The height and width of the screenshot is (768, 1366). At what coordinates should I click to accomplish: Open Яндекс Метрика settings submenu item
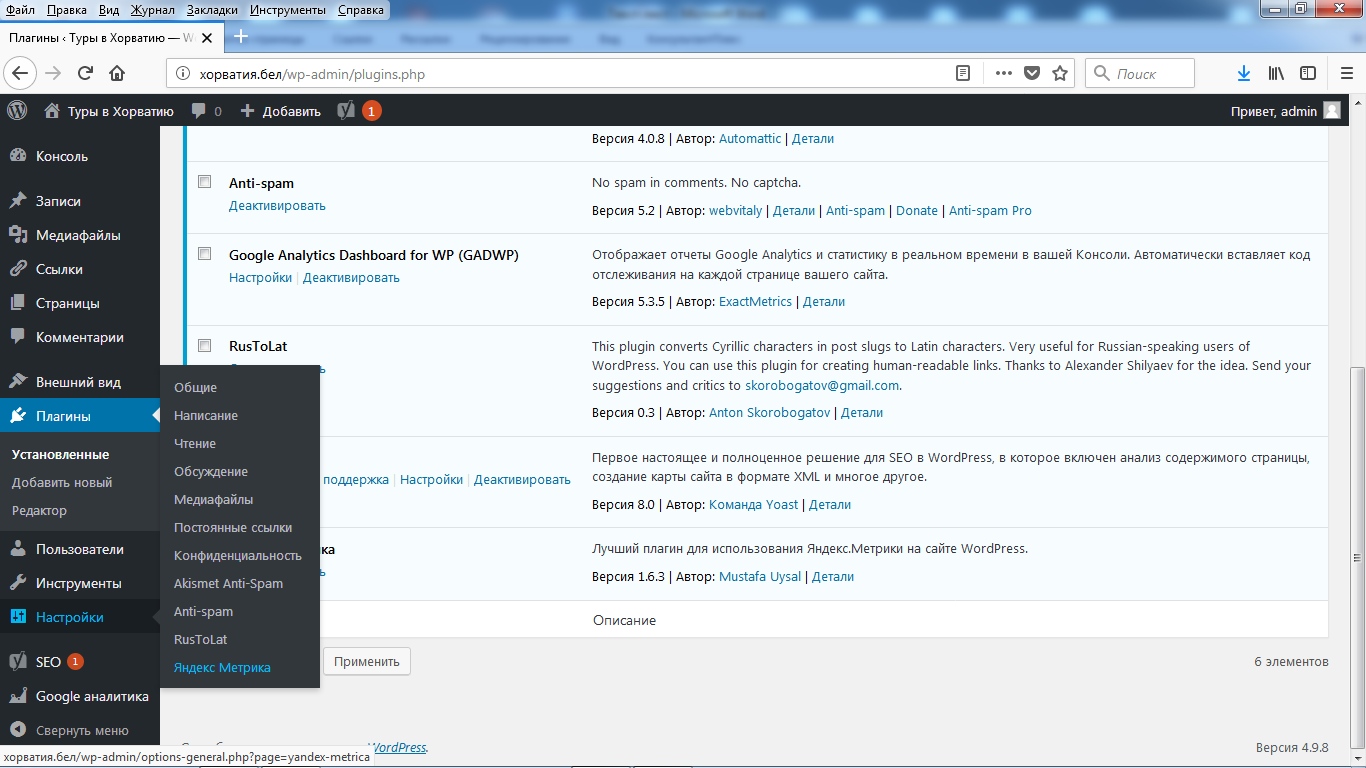click(x=222, y=667)
